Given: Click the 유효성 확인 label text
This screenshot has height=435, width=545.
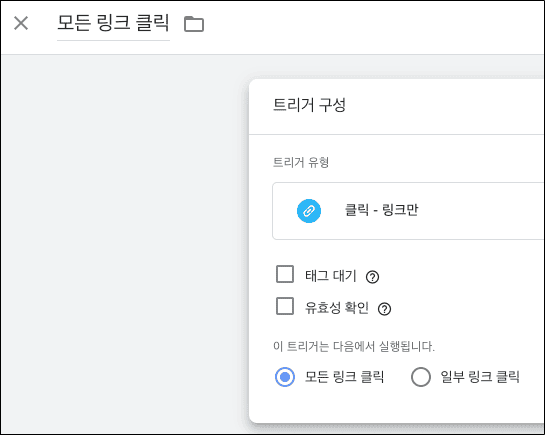Looking at the screenshot, I should [x=337, y=308].
